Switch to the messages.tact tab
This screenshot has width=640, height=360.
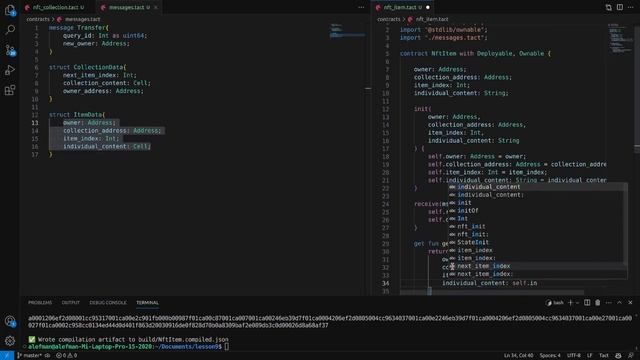tap(126, 7)
